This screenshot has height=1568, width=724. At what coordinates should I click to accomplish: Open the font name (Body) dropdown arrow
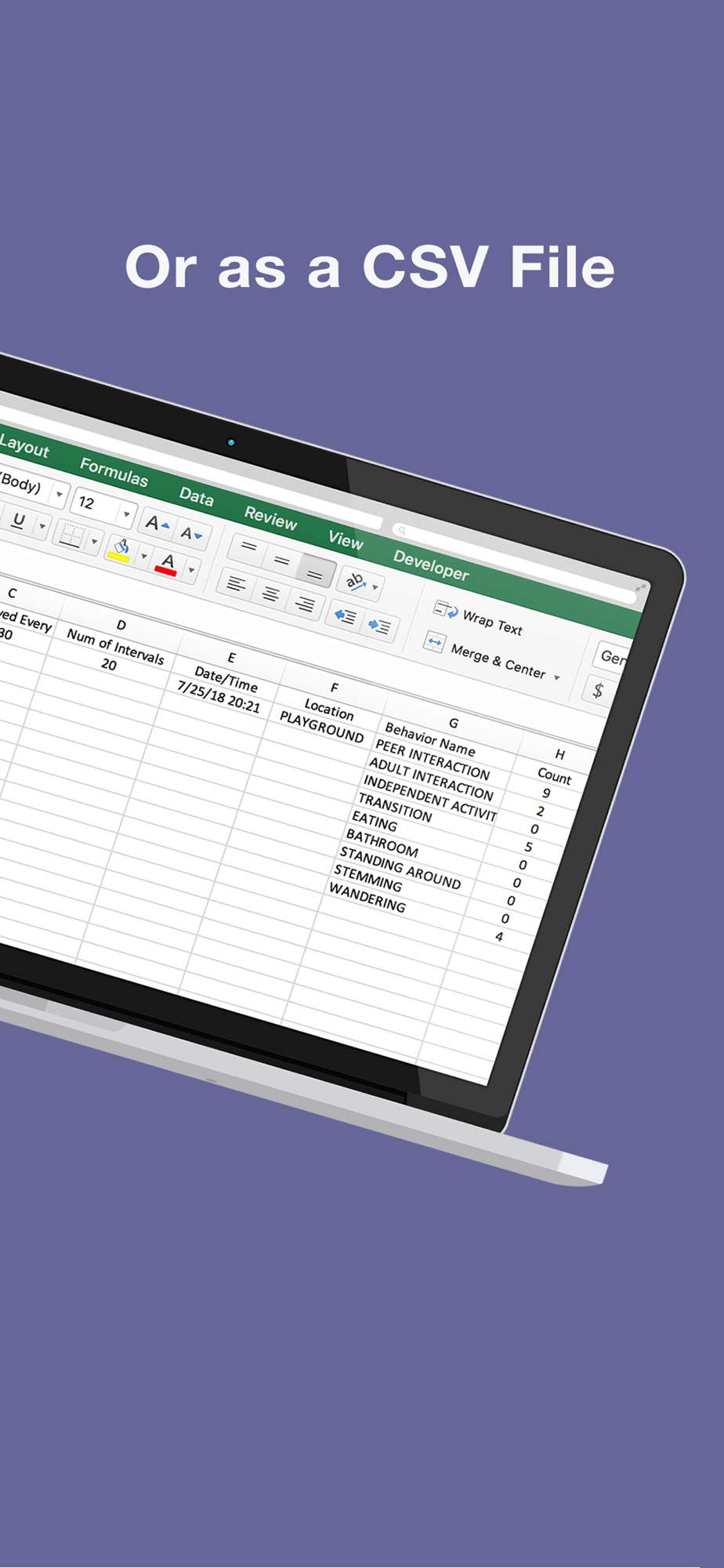coord(59,495)
